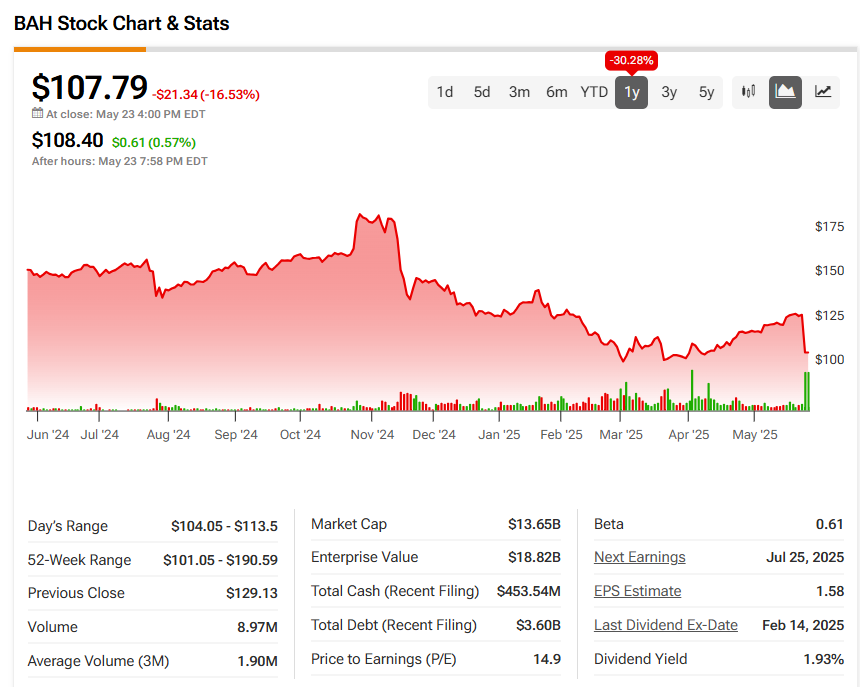Screen dimensions: 860x687
Task: Click the Market Cap value $13.65B
Action: (534, 524)
